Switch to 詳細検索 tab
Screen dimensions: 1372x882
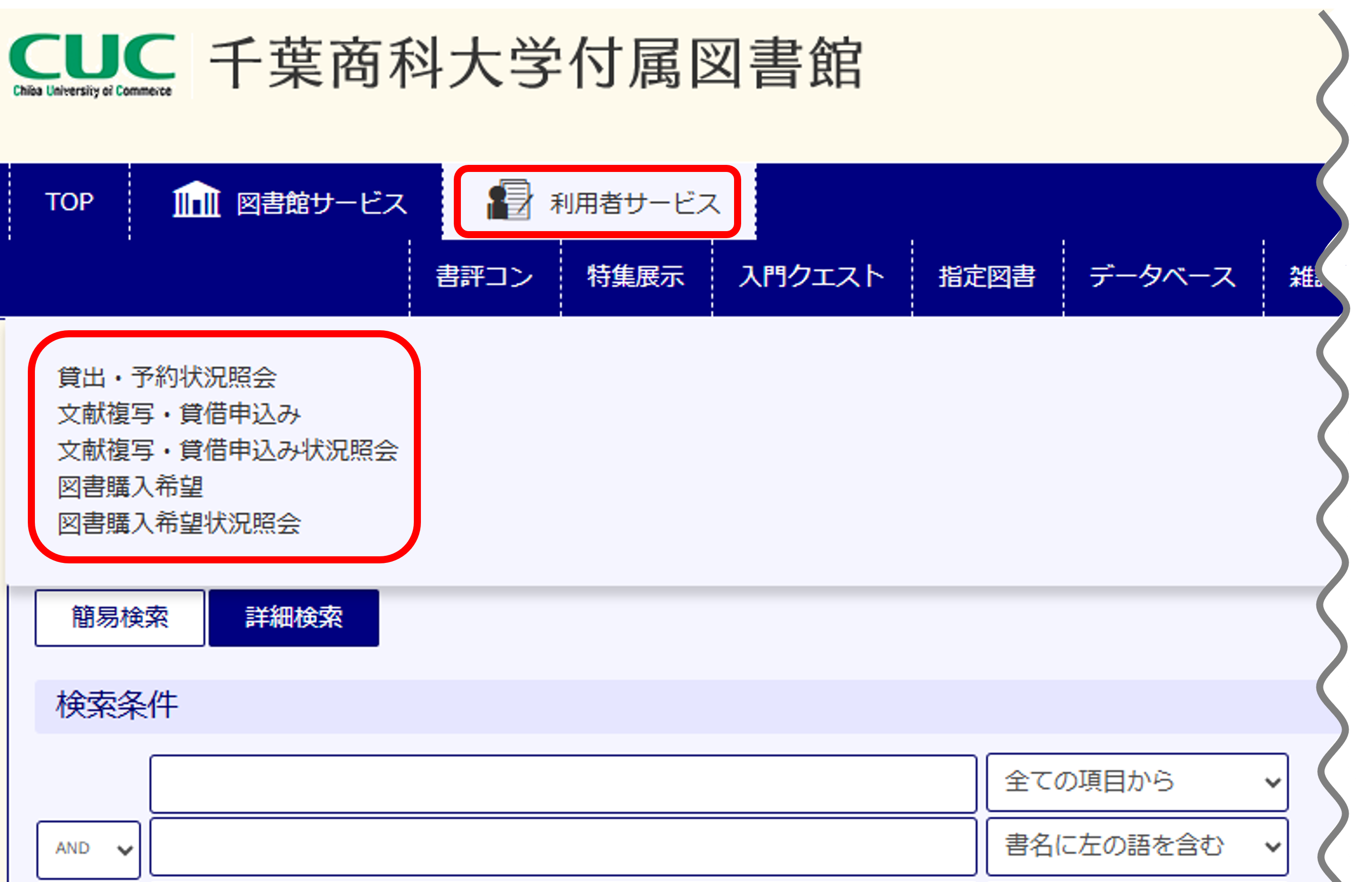coord(293,618)
